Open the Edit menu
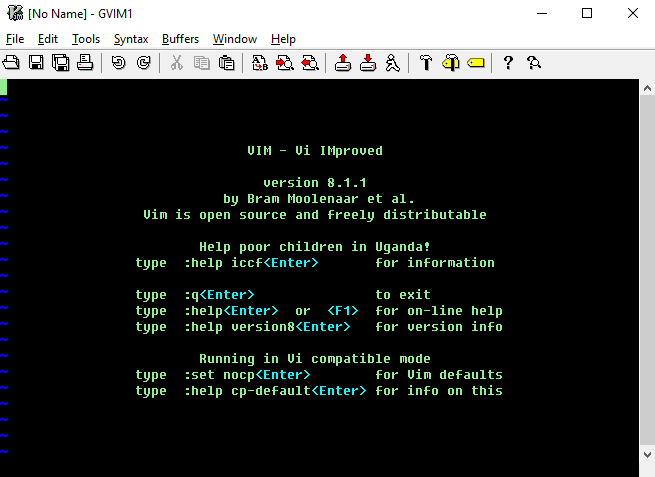This screenshot has height=477, width=655. [48, 39]
